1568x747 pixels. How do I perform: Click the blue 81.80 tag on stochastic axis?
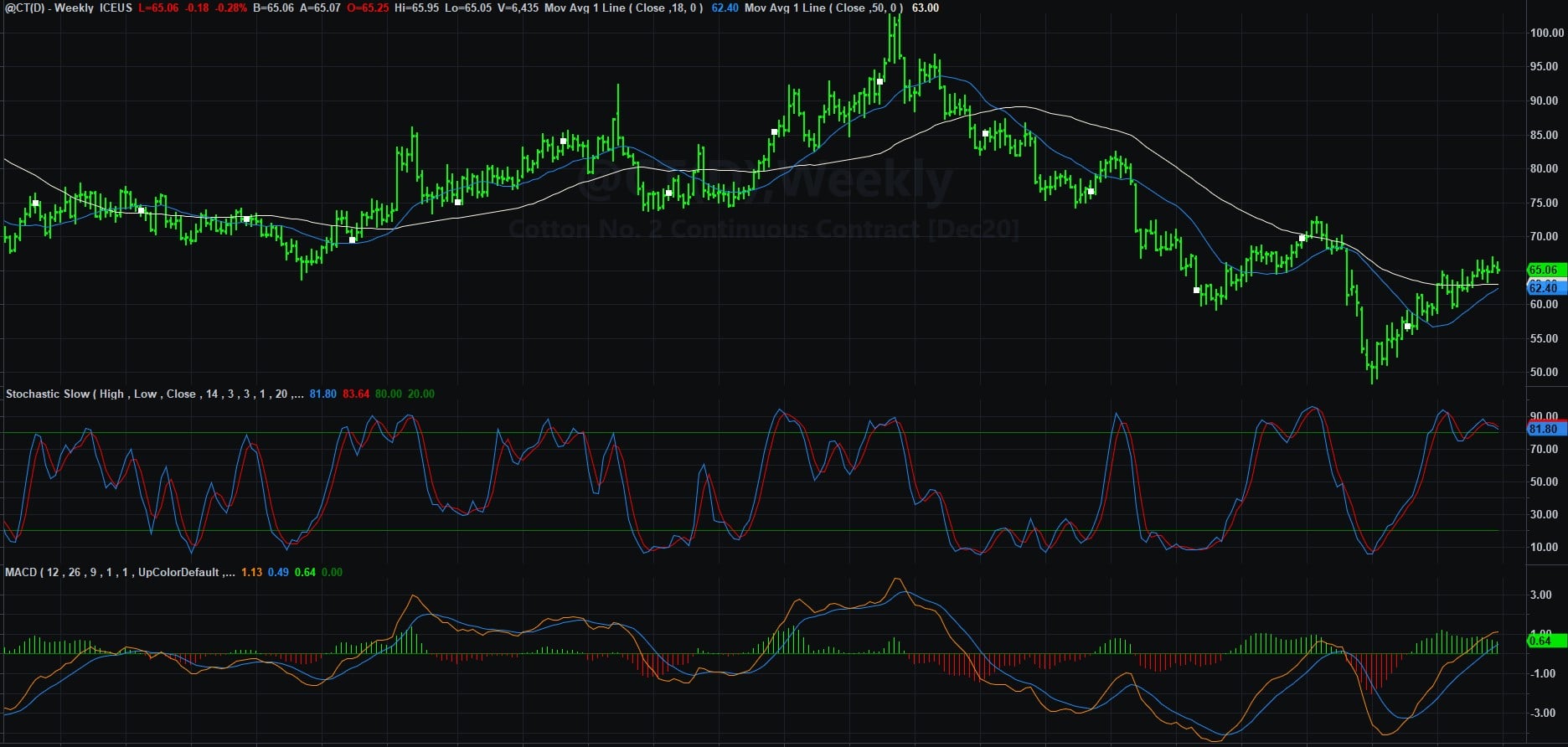[x=1545, y=429]
